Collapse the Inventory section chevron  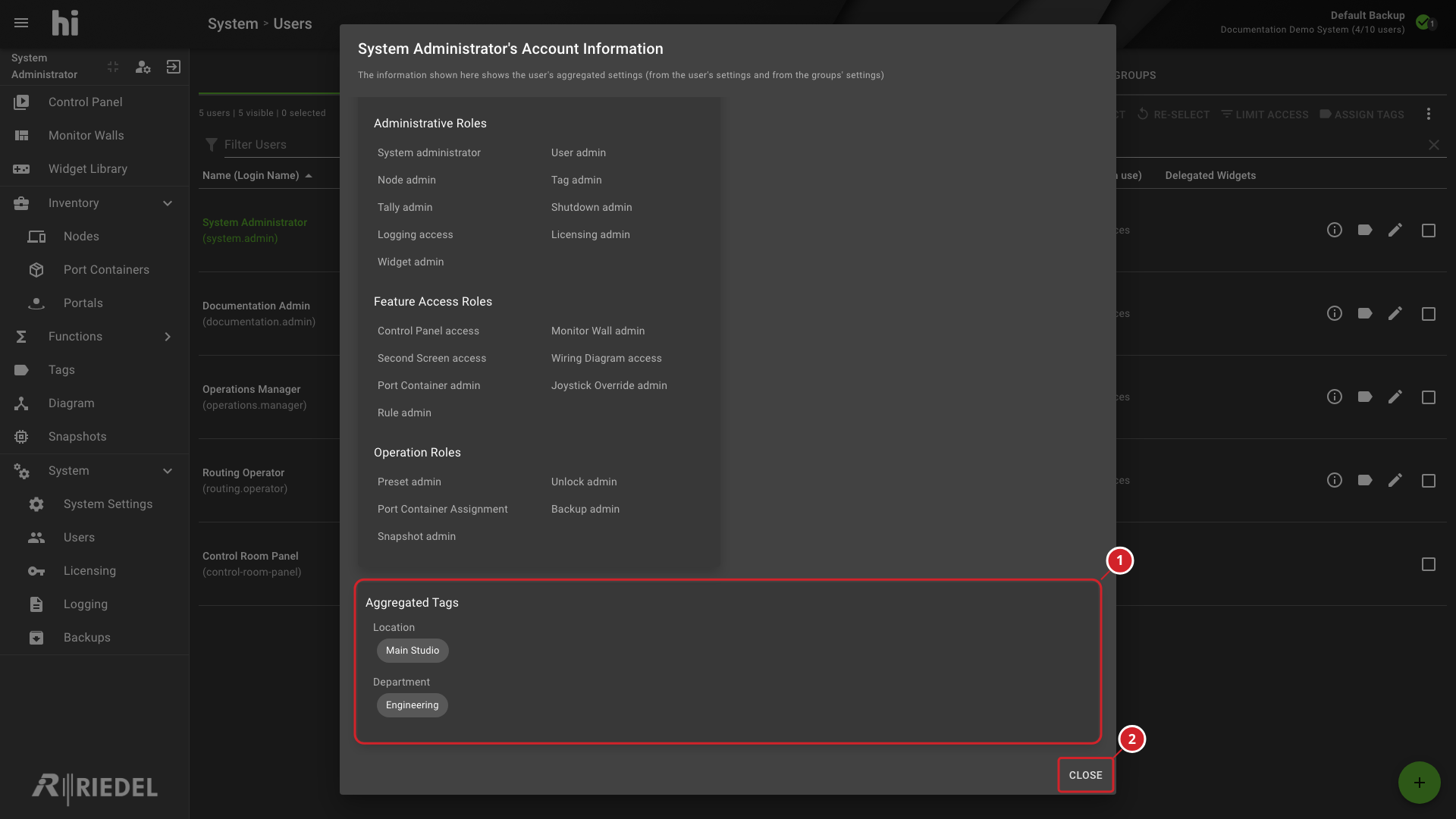pyautogui.click(x=168, y=203)
